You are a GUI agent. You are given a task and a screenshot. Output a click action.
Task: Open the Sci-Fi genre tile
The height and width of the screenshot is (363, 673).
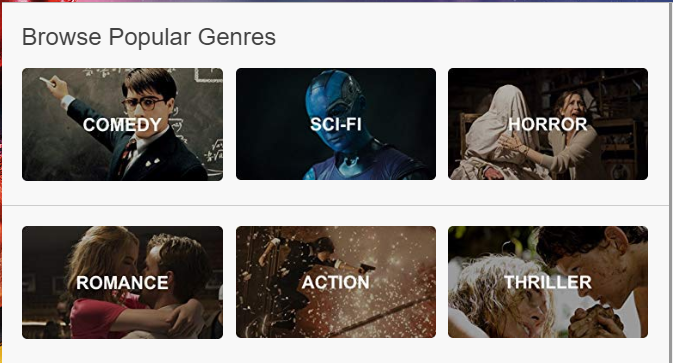coord(336,124)
